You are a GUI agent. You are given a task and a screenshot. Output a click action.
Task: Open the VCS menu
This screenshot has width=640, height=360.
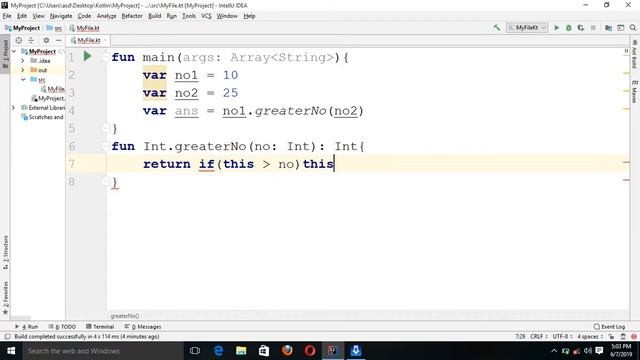coord(206,16)
